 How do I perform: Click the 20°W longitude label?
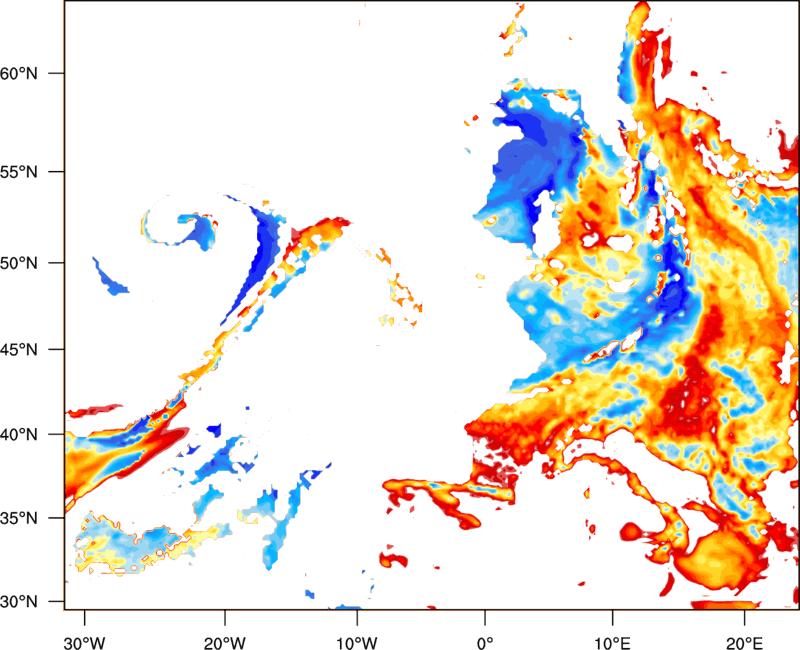(224, 643)
